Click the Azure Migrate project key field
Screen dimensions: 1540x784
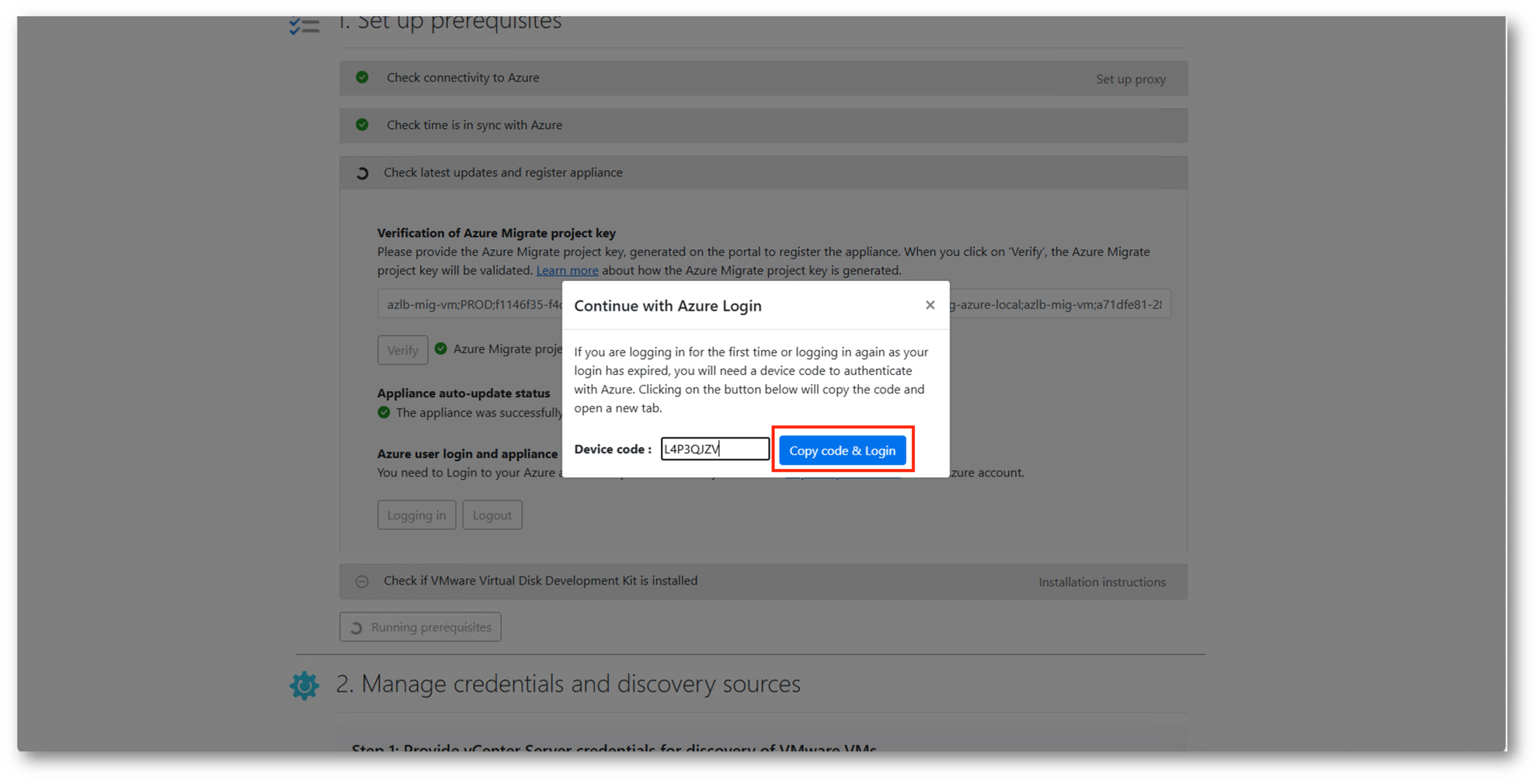pyautogui.click(x=471, y=304)
